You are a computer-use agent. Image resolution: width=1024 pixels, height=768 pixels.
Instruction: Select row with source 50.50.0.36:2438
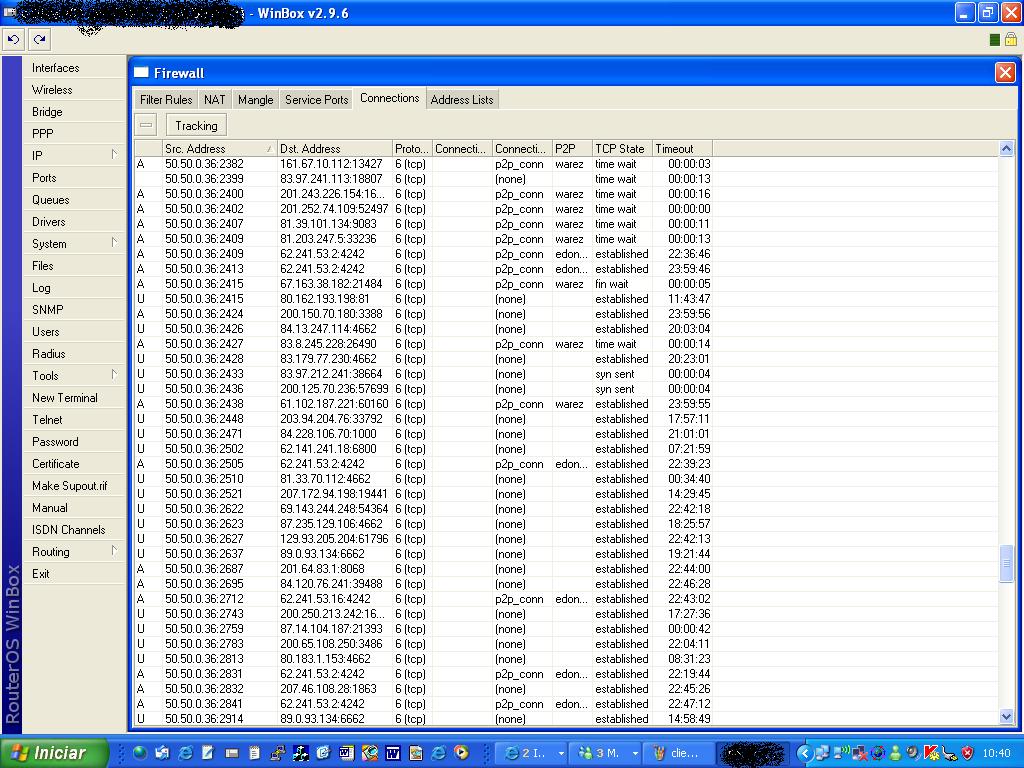pos(567,404)
